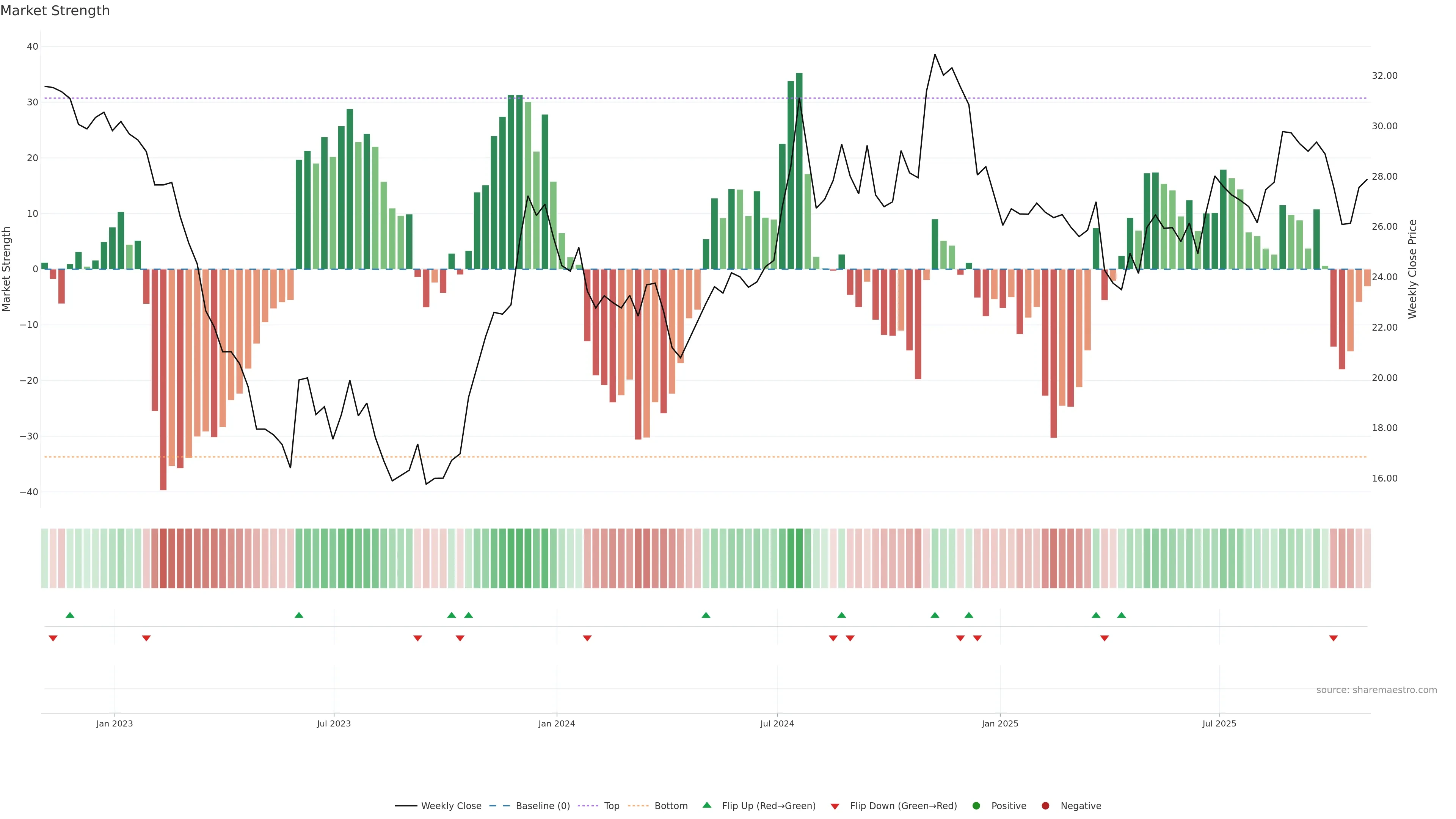1456x819 pixels.
Task: Click the first green flip-up triangle
Action: point(70,615)
